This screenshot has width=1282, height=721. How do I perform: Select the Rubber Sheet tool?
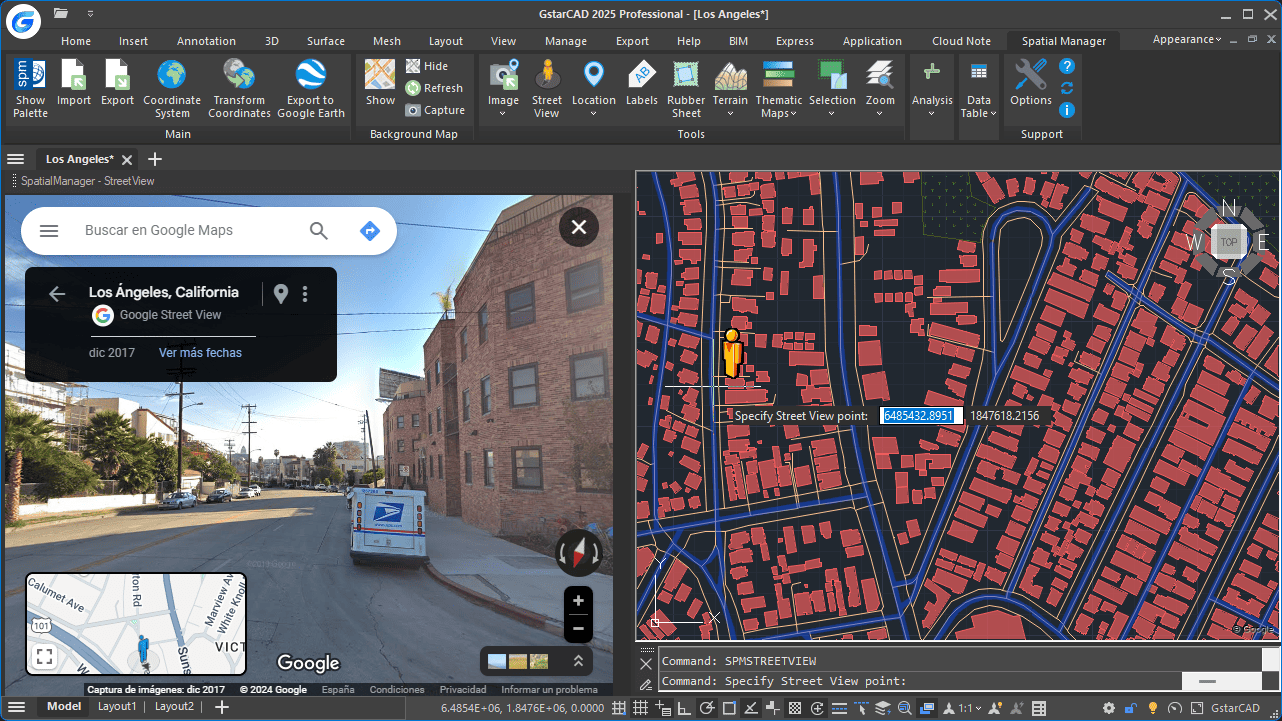[x=686, y=89]
